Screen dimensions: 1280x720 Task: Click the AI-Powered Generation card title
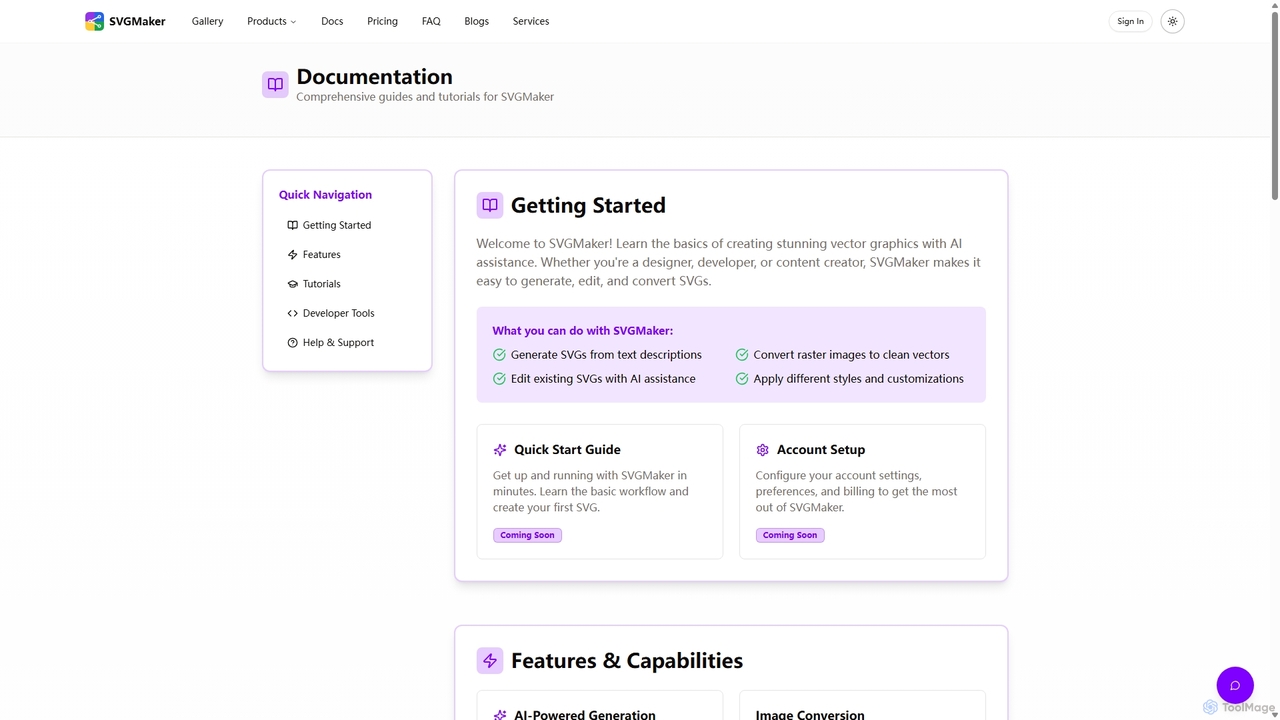click(x=585, y=715)
